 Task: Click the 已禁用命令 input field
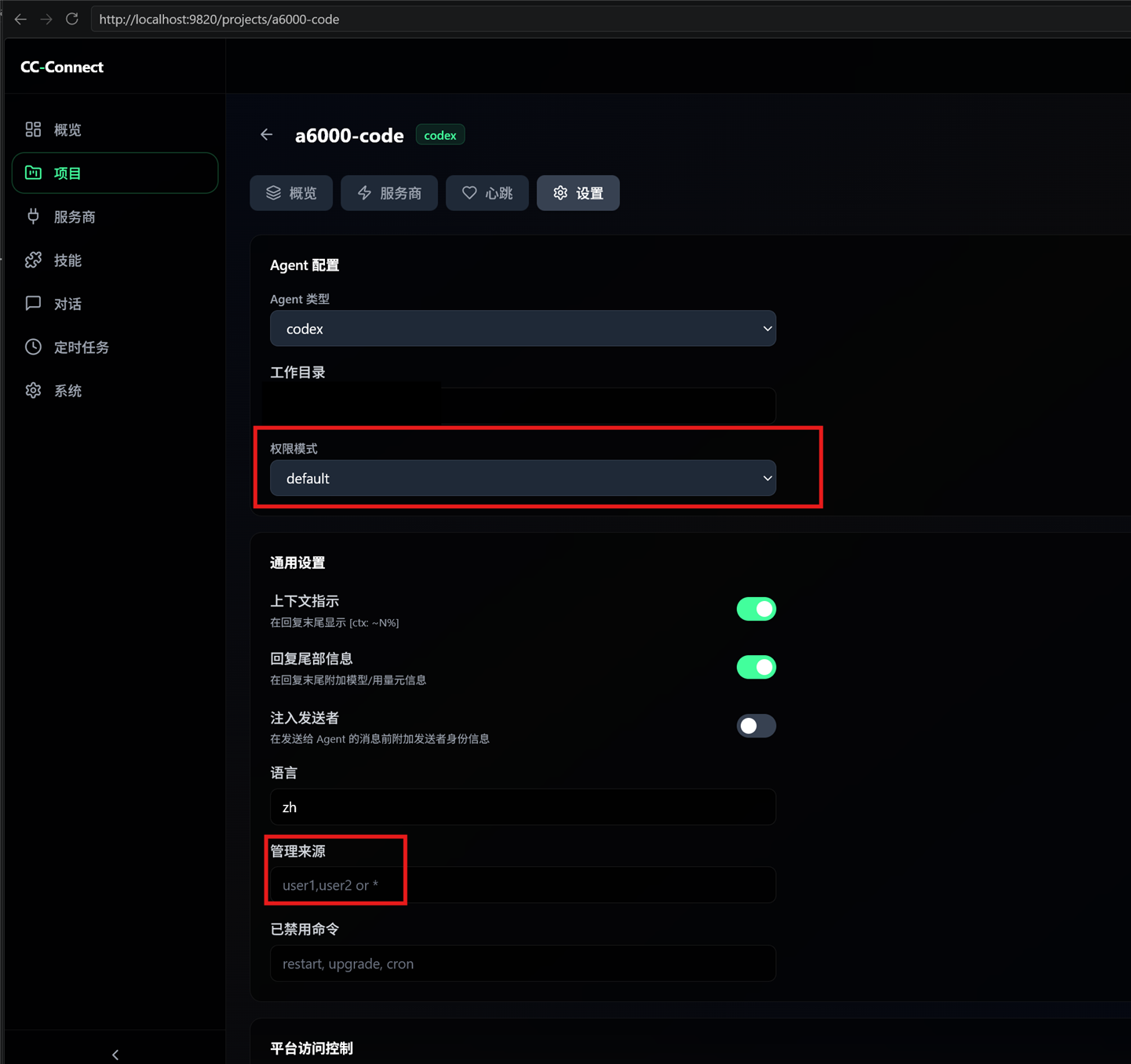(523, 964)
